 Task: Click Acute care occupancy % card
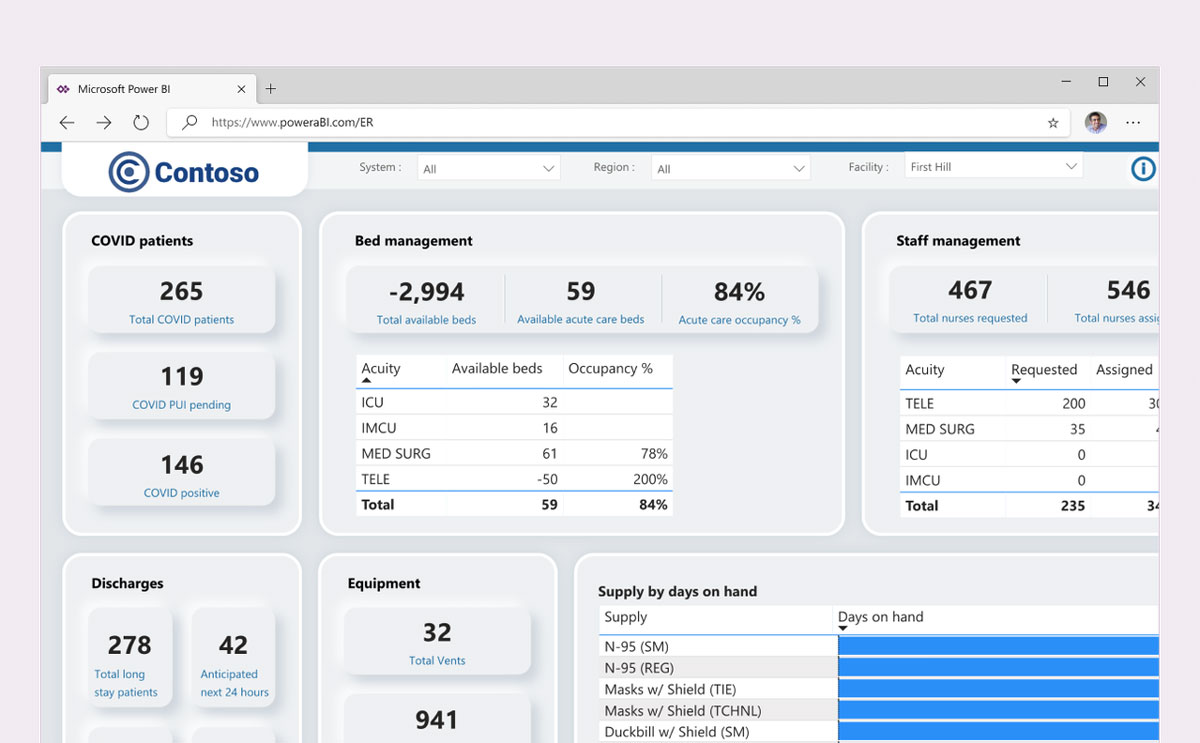point(740,299)
